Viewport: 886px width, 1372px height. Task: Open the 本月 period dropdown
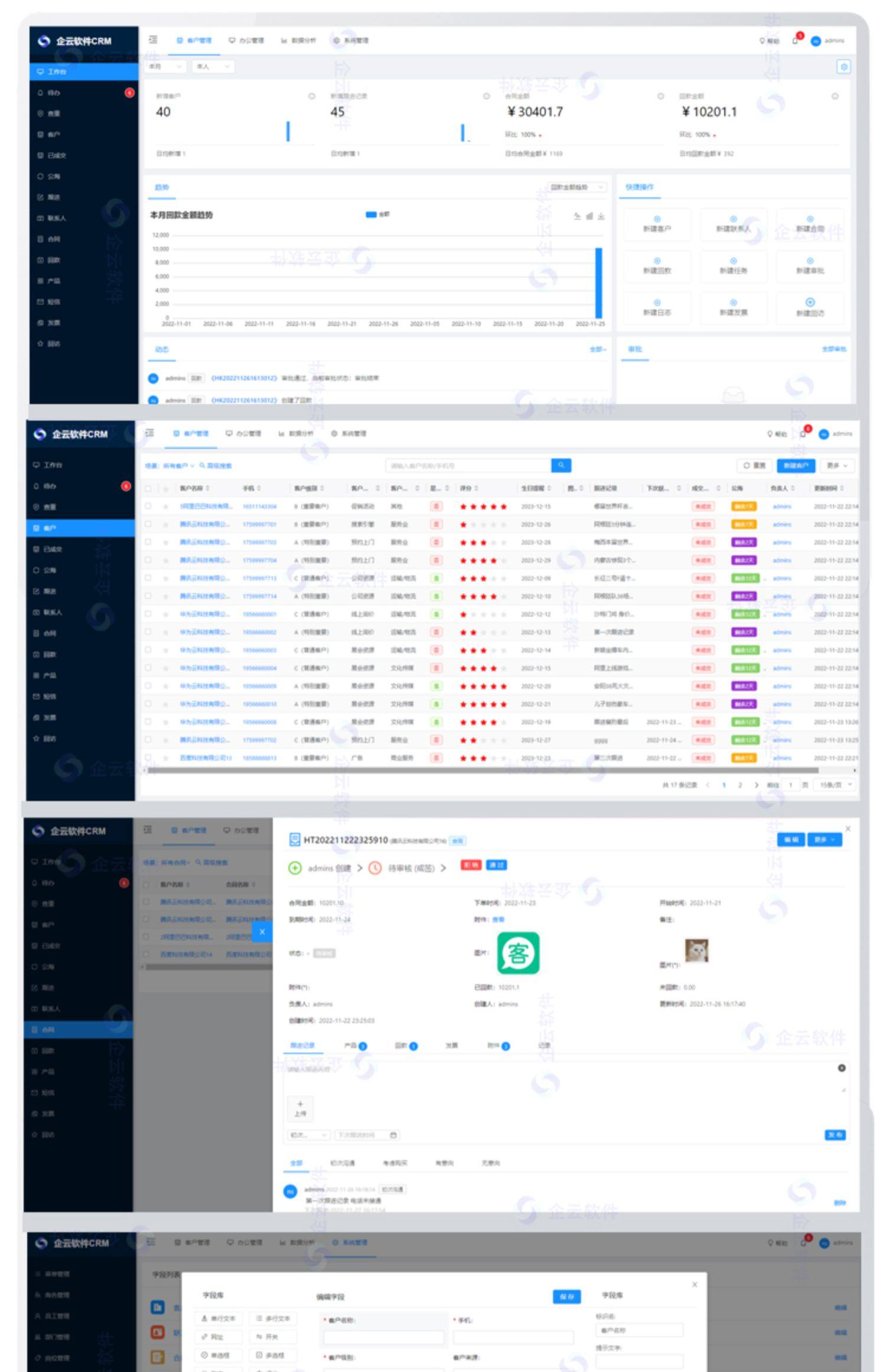click(165, 67)
